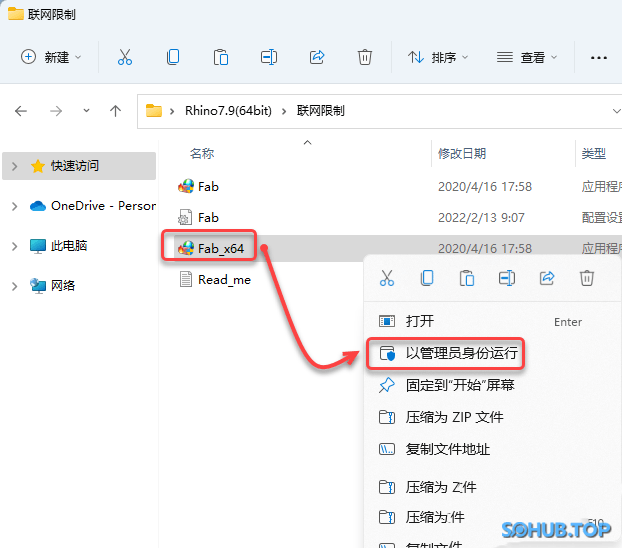Go back with the left arrow
This screenshot has height=548, width=622.
[21, 111]
